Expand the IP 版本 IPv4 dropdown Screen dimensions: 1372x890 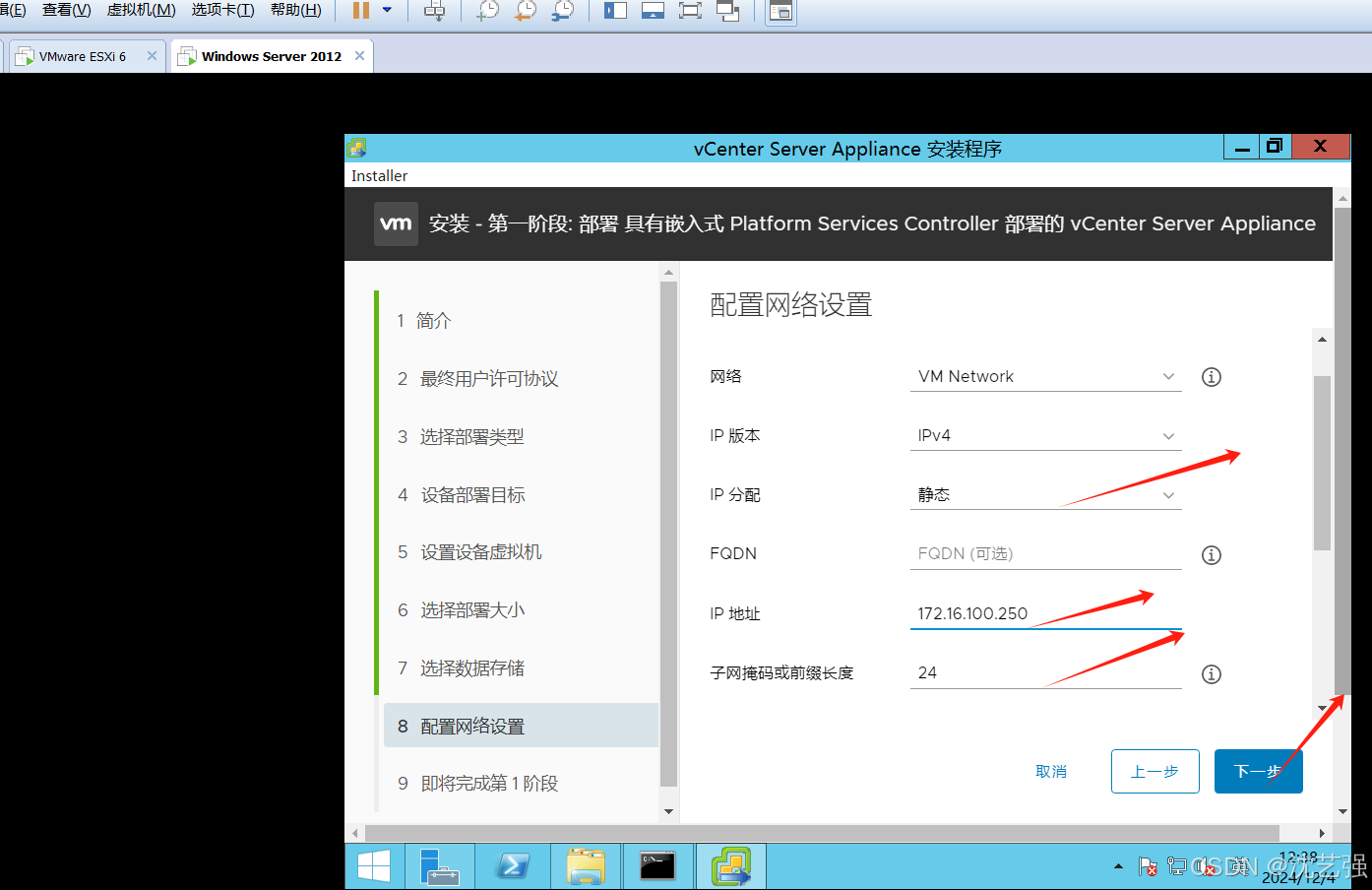(x=1045, y=435)
